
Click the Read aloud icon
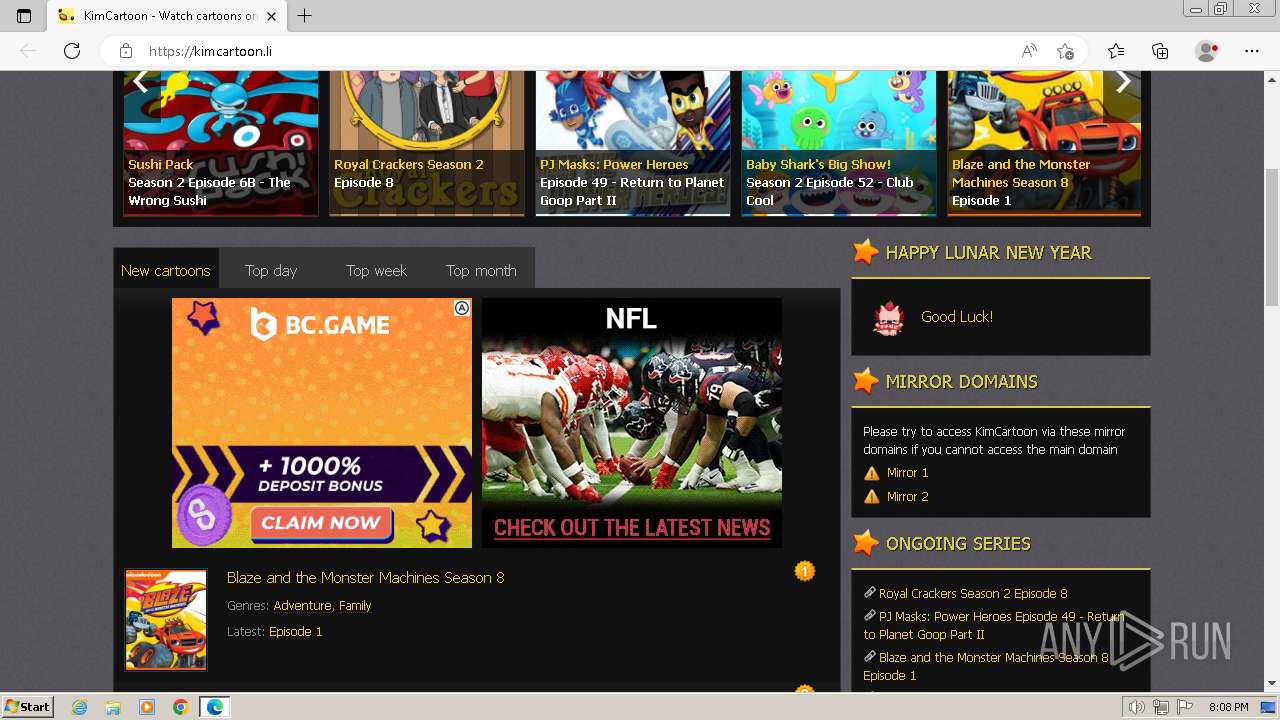pyautogui.click(x=1029, y=51)
